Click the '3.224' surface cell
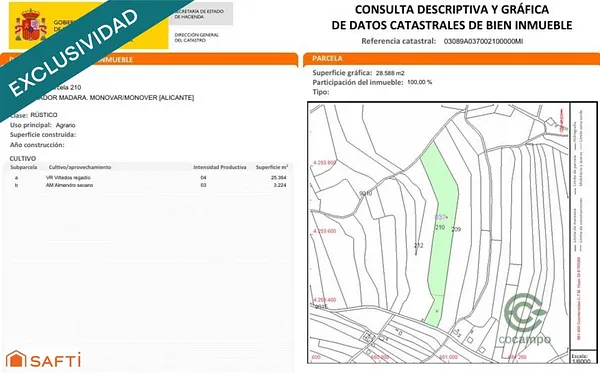The image size is (600, 373). pos(280,185)
